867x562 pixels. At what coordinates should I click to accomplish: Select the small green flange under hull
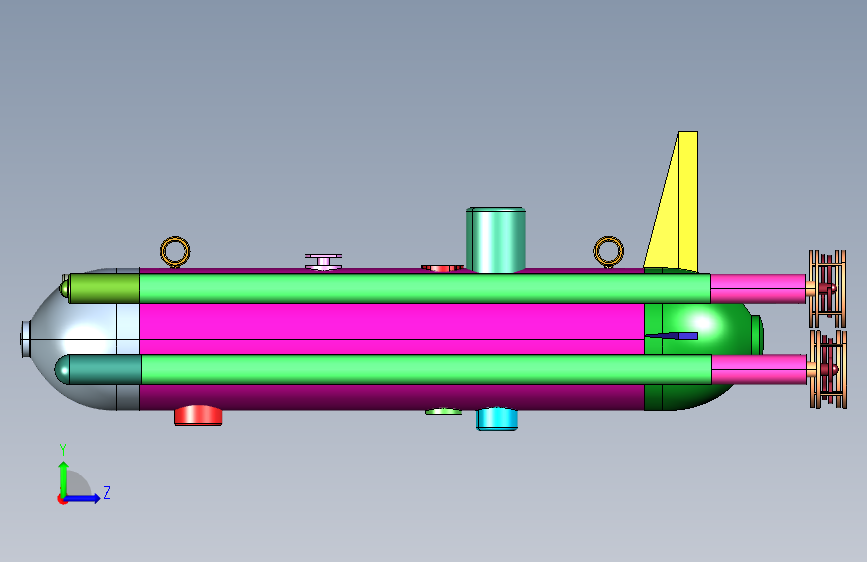(x=443, y=412)
